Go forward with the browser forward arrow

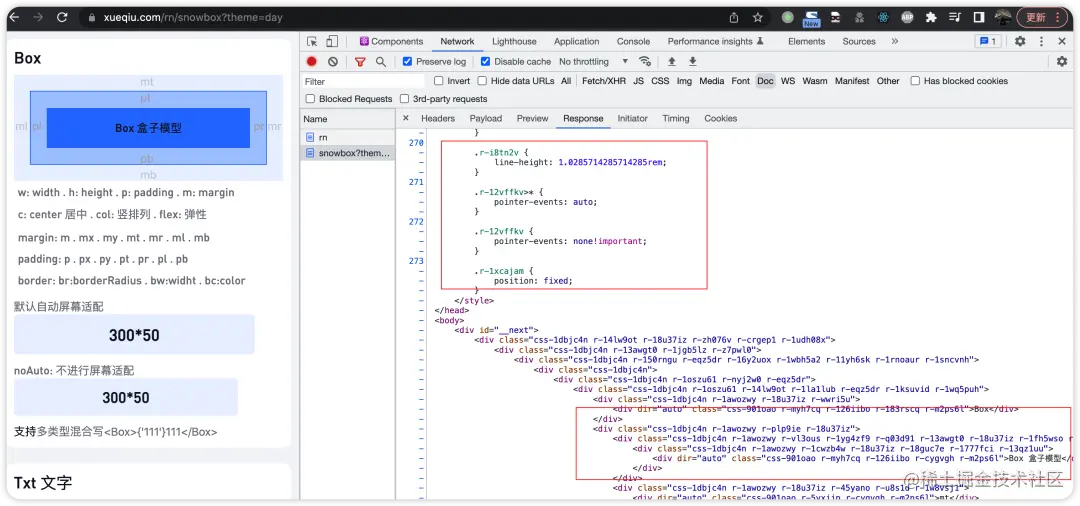click(38, 17)
